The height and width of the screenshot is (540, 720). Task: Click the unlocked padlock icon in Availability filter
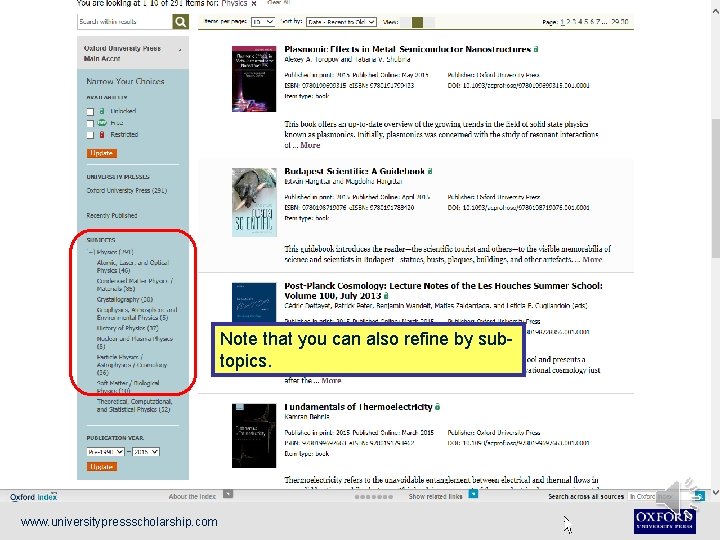click(102, 111)
